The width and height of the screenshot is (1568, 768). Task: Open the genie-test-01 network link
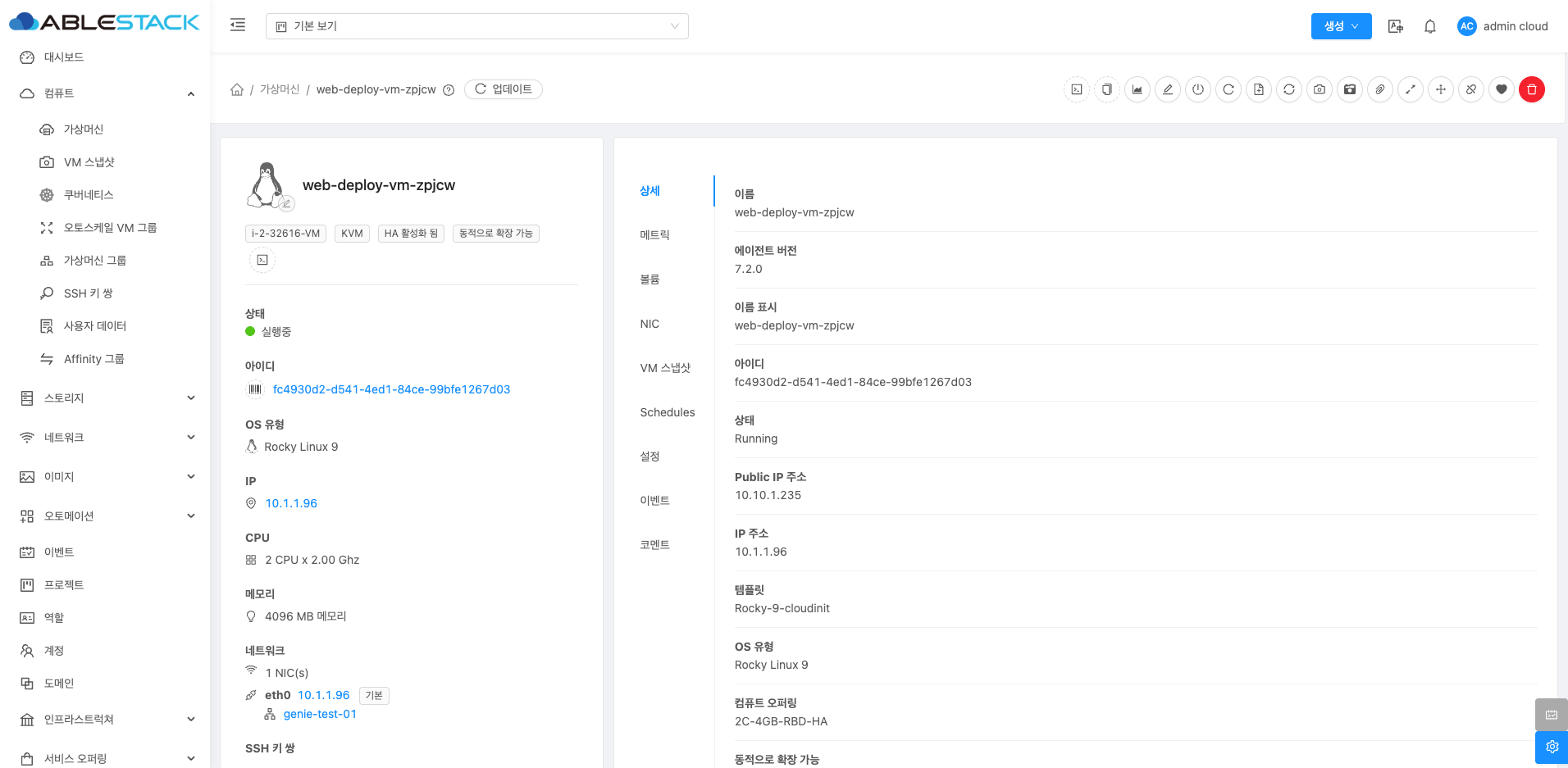point(320,714)
